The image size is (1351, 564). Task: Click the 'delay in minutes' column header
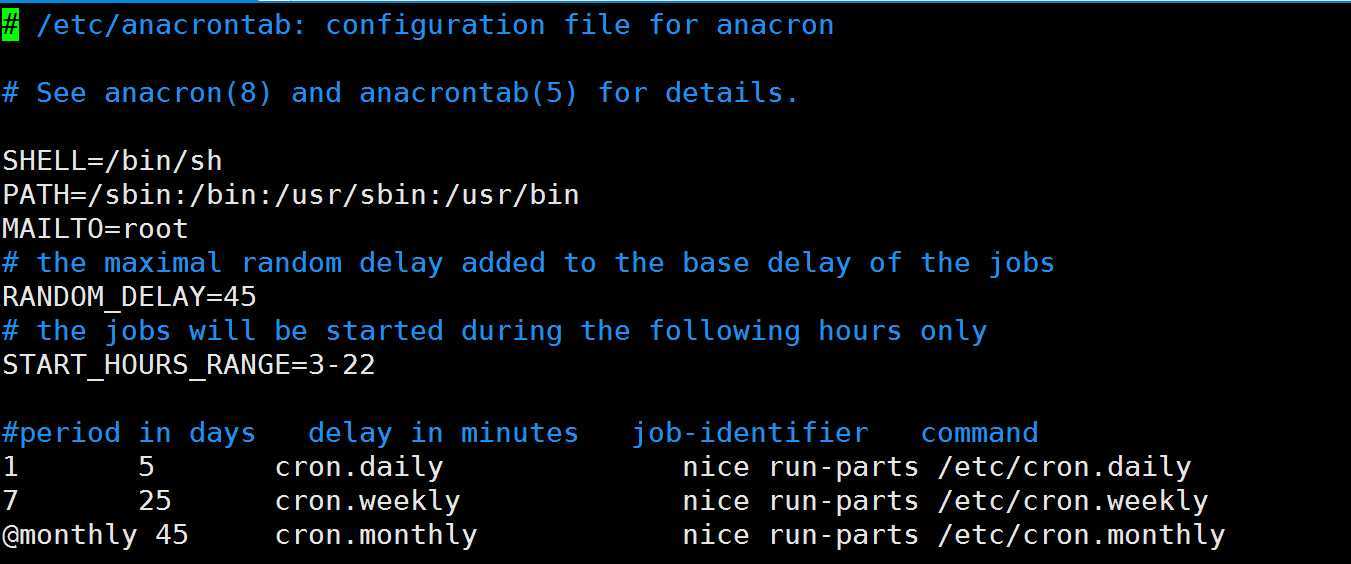coord(443,433)
